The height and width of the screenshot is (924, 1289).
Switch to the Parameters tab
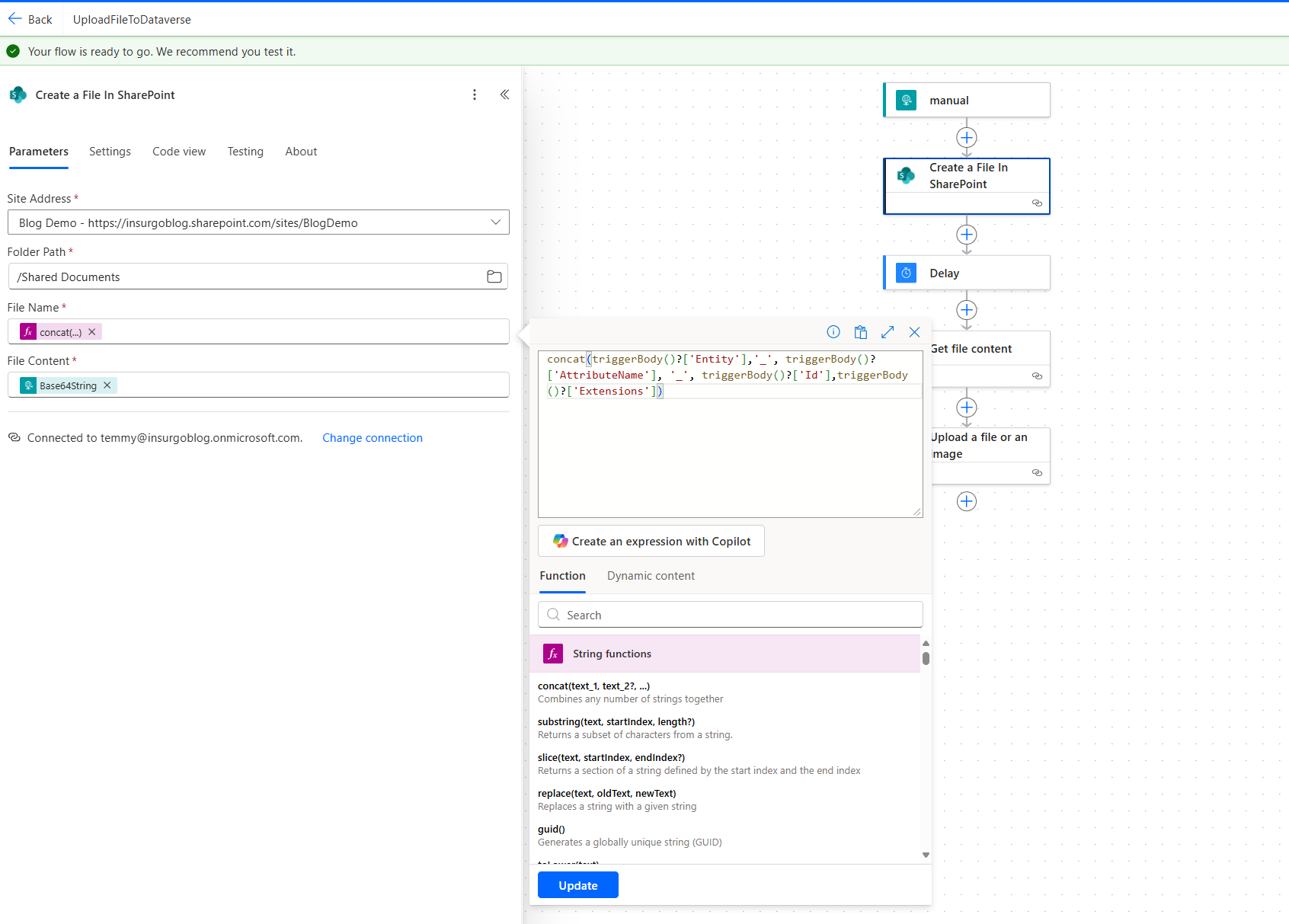[39, 152]
